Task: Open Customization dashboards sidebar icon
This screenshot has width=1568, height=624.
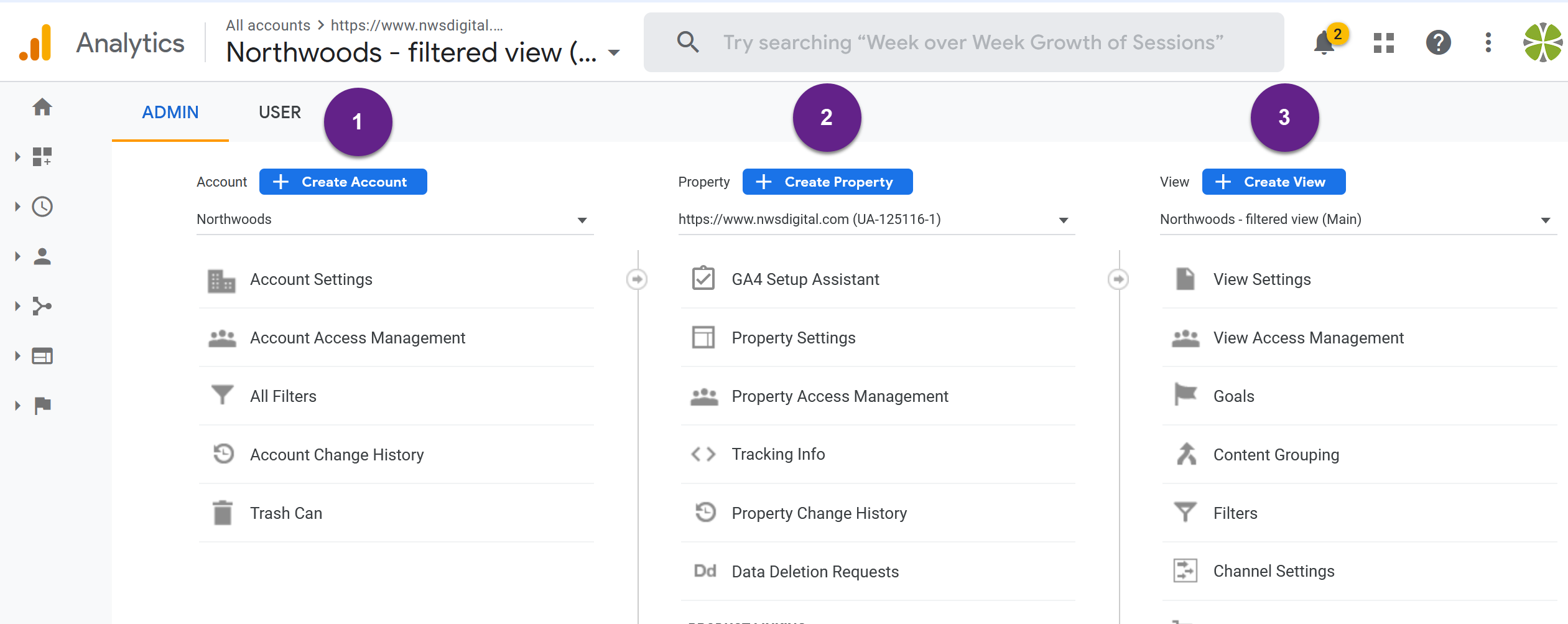Action: (x=42, y=157)
